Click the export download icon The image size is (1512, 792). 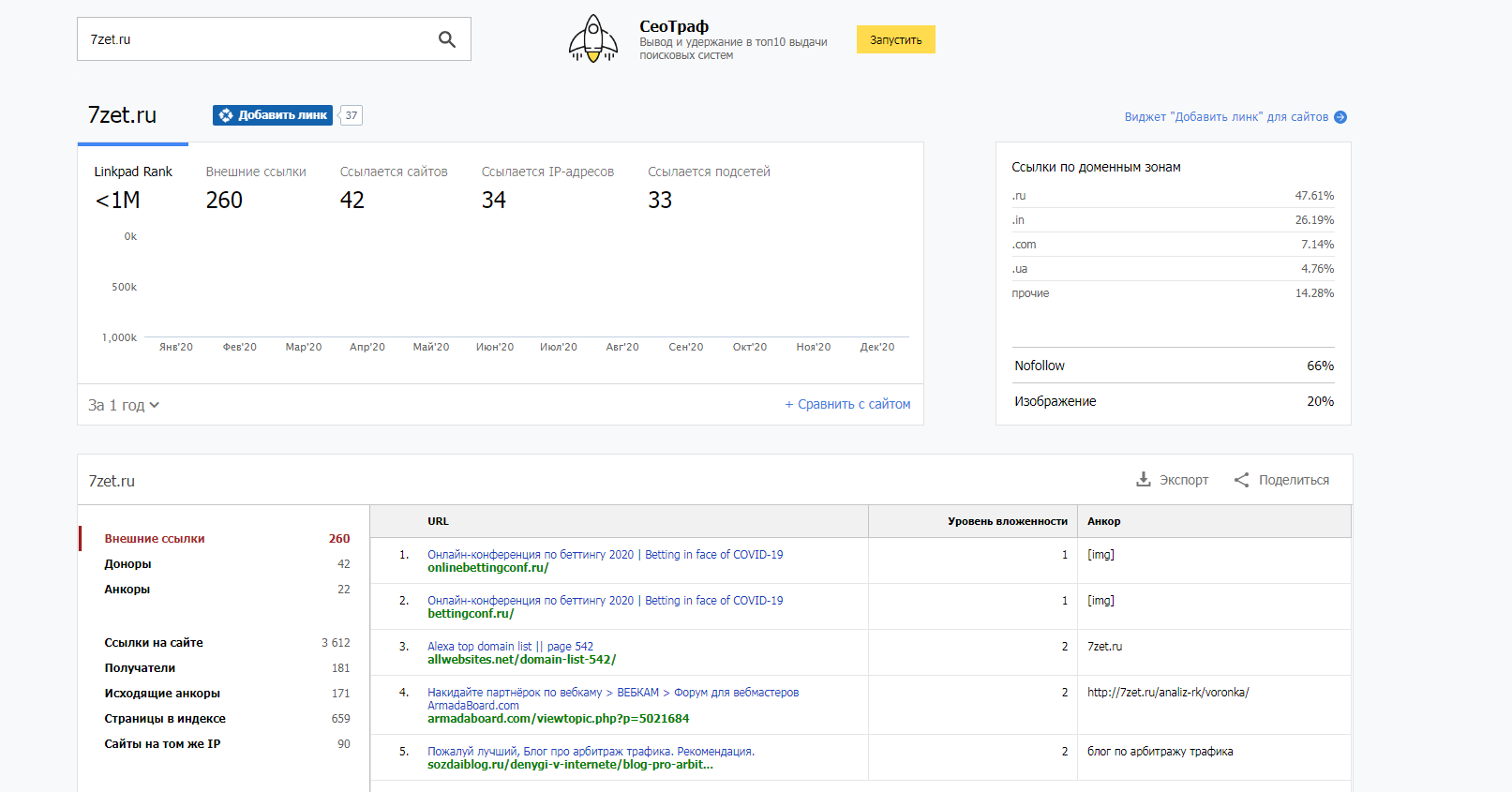point(1144,480)
